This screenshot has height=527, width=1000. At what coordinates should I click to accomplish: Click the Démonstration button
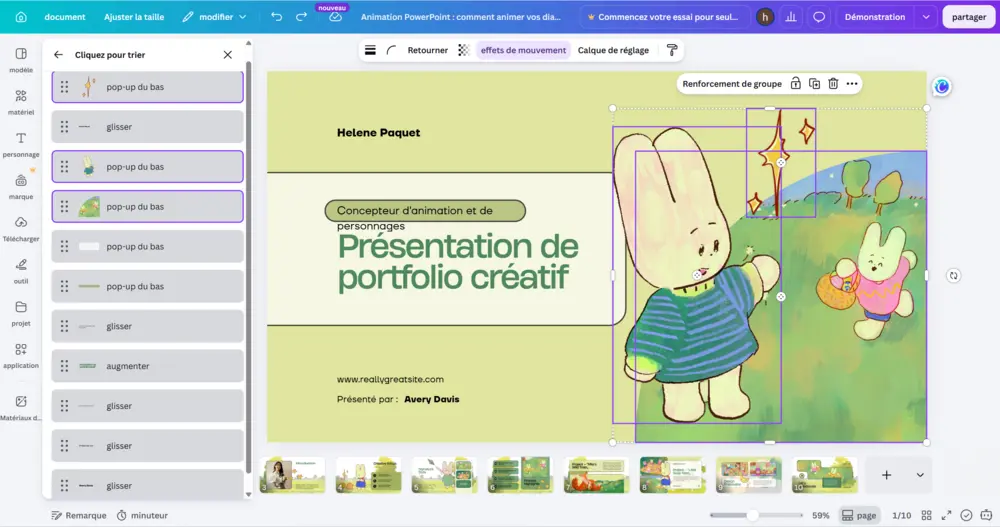874,17
